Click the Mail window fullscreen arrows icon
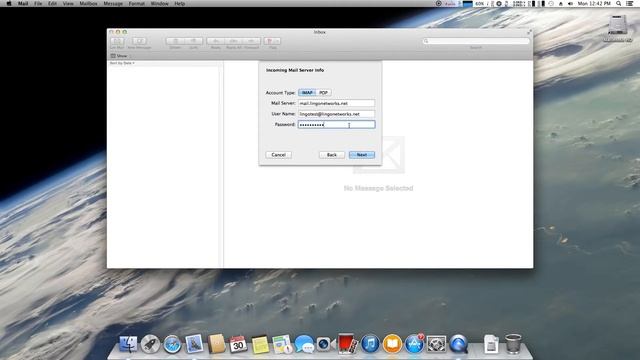 [529, 32]
